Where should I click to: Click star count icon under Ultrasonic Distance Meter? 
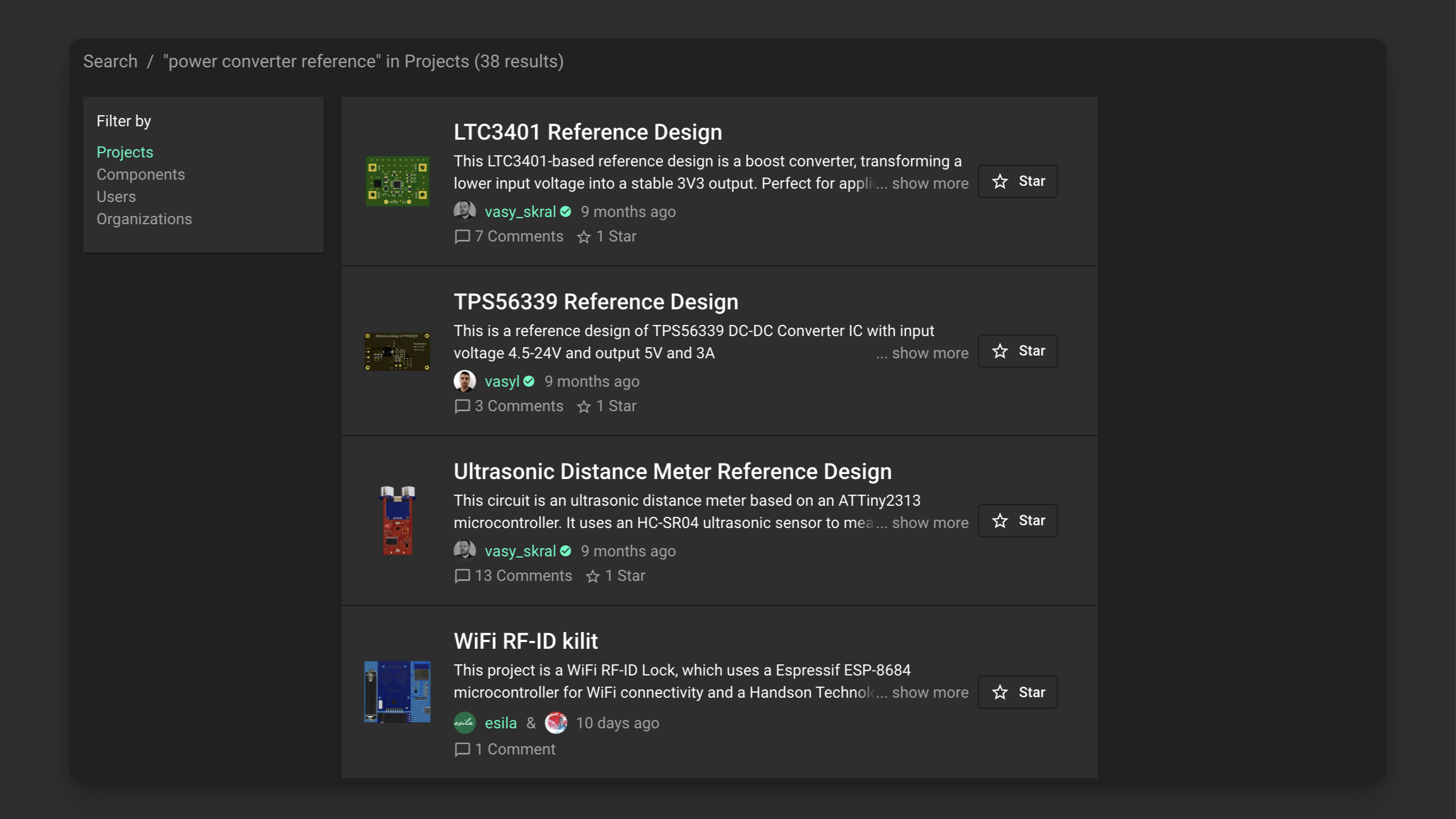click(x=593, y=576)
